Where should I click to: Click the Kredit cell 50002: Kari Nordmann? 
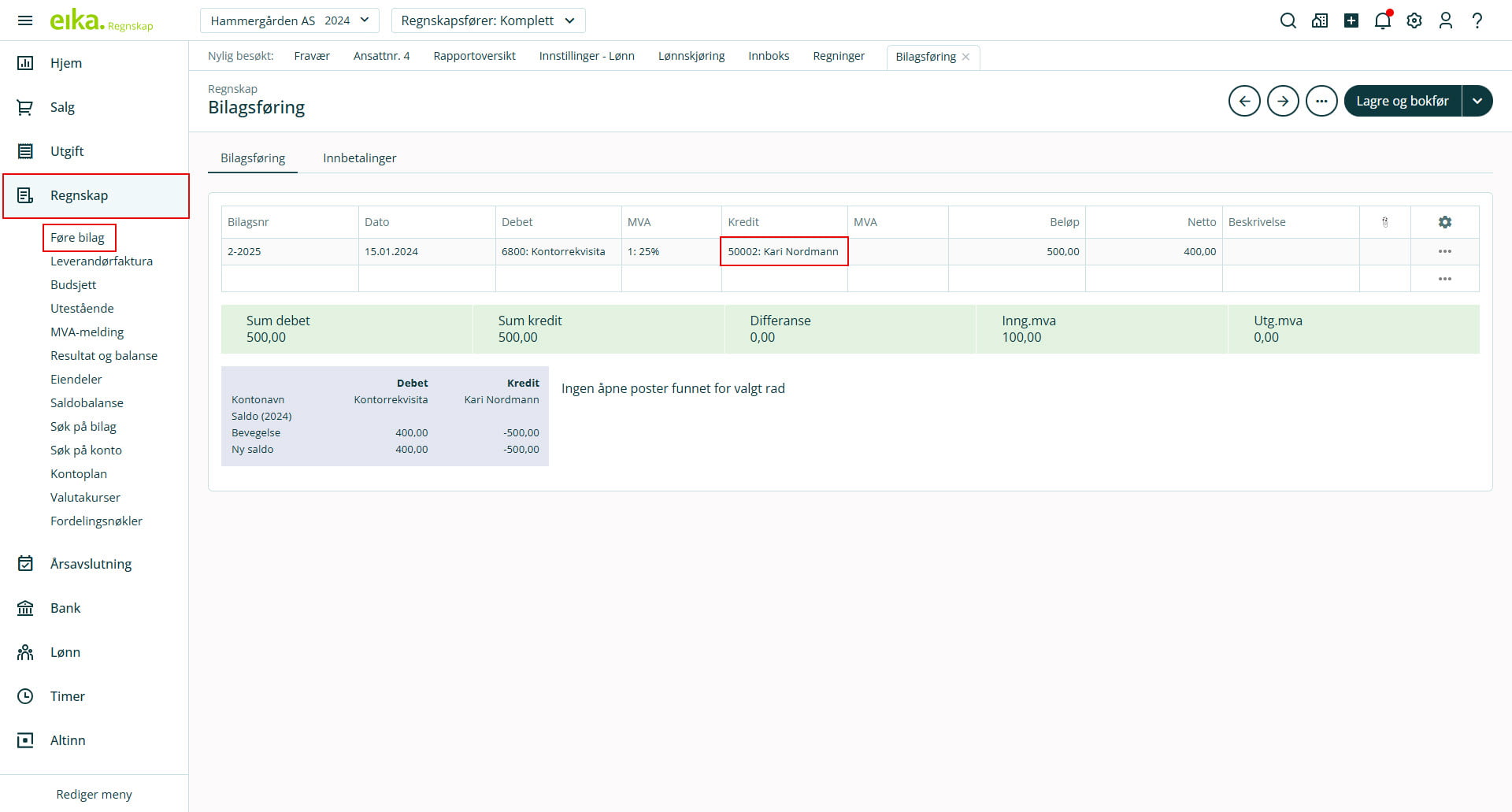(x=784, y=251)
